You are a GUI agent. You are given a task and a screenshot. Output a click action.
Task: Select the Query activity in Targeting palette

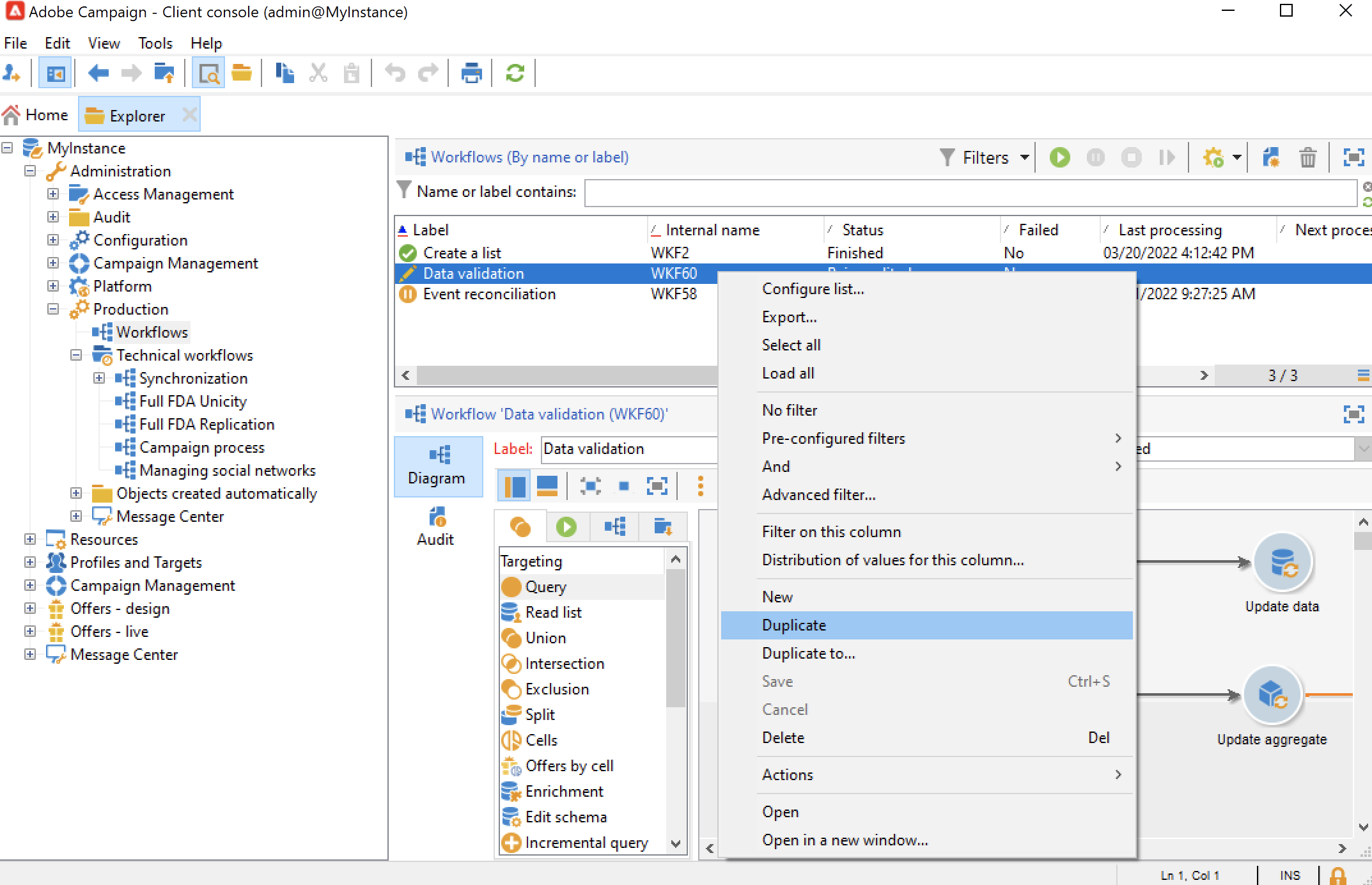click(545, 586)
